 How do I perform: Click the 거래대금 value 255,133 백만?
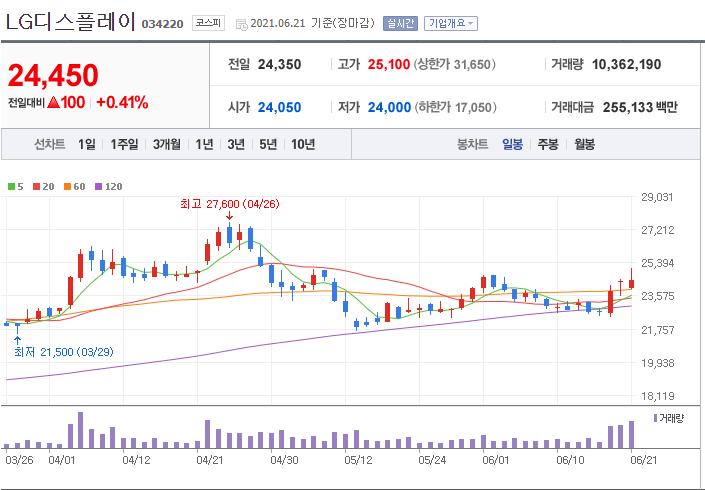coord(640,107)
